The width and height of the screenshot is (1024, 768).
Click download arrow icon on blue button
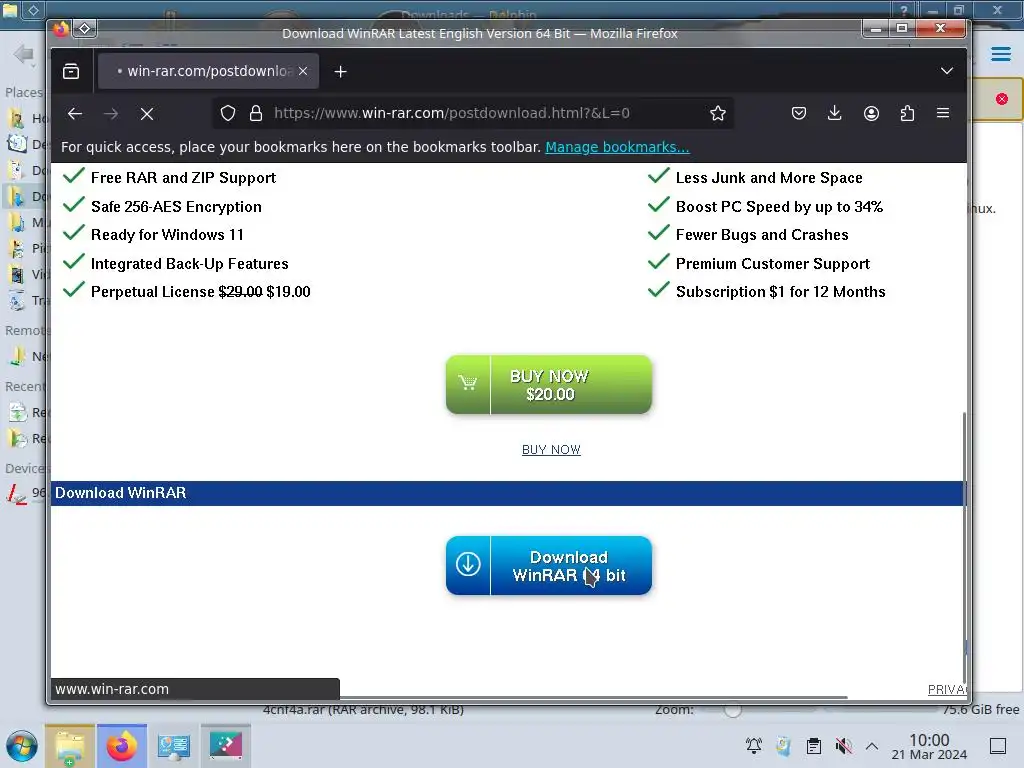(x=468, y=564)
